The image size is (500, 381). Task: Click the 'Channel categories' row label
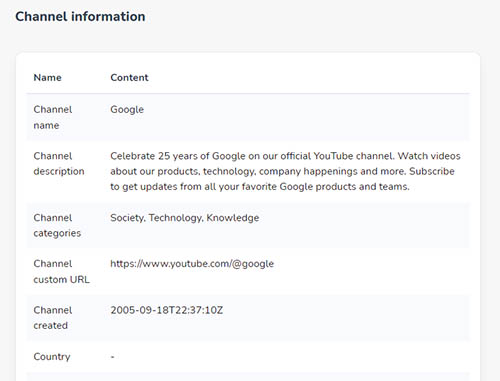57,225
